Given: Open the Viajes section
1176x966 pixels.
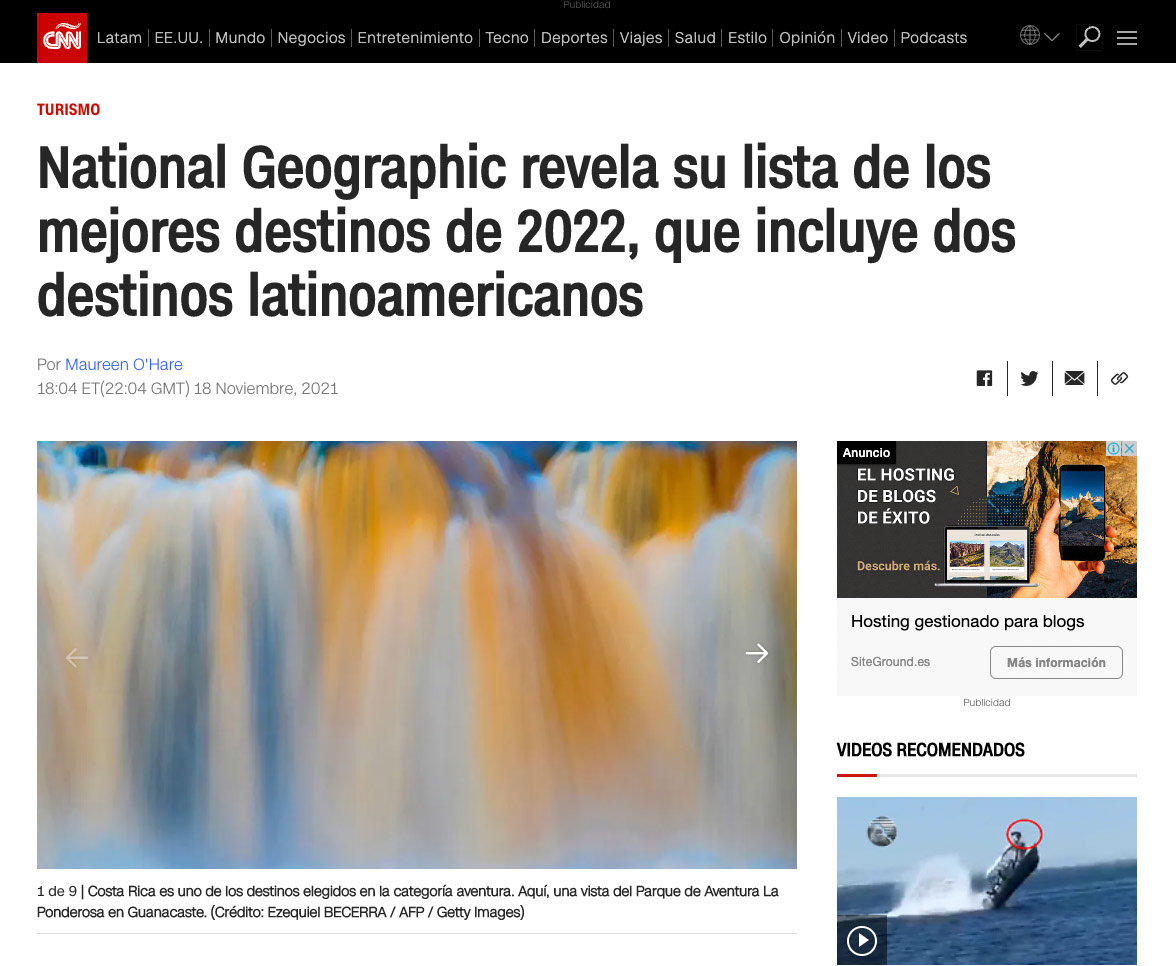Looking at the screenshot, I should pos(640,38).
